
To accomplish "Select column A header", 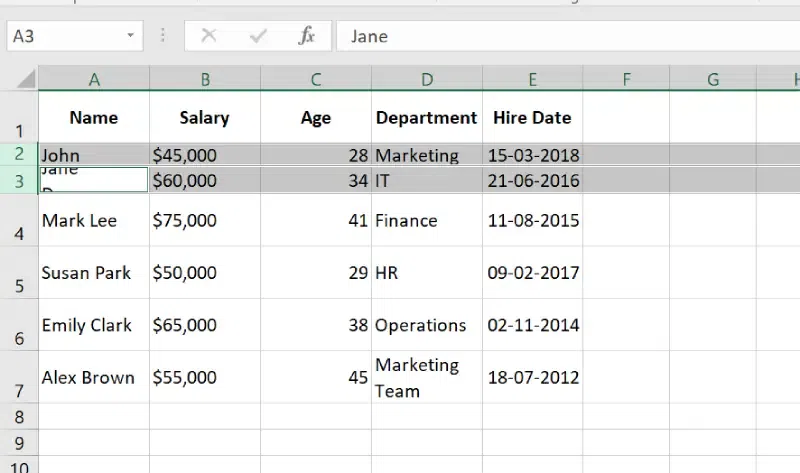I will click(x=94, y=79).
